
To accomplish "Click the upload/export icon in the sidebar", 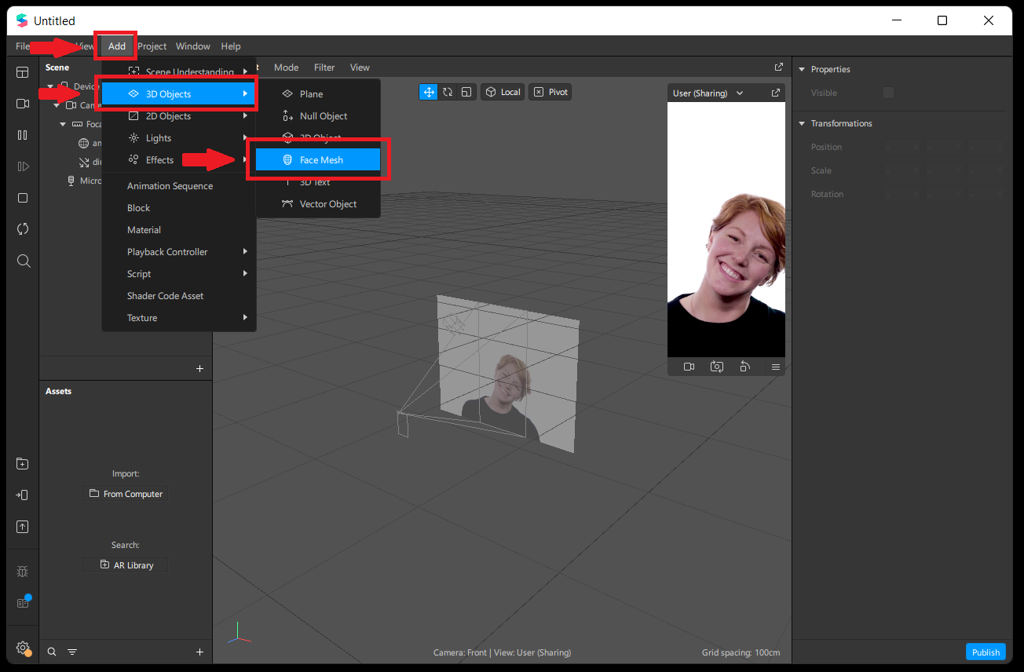I will pos(22,526).
